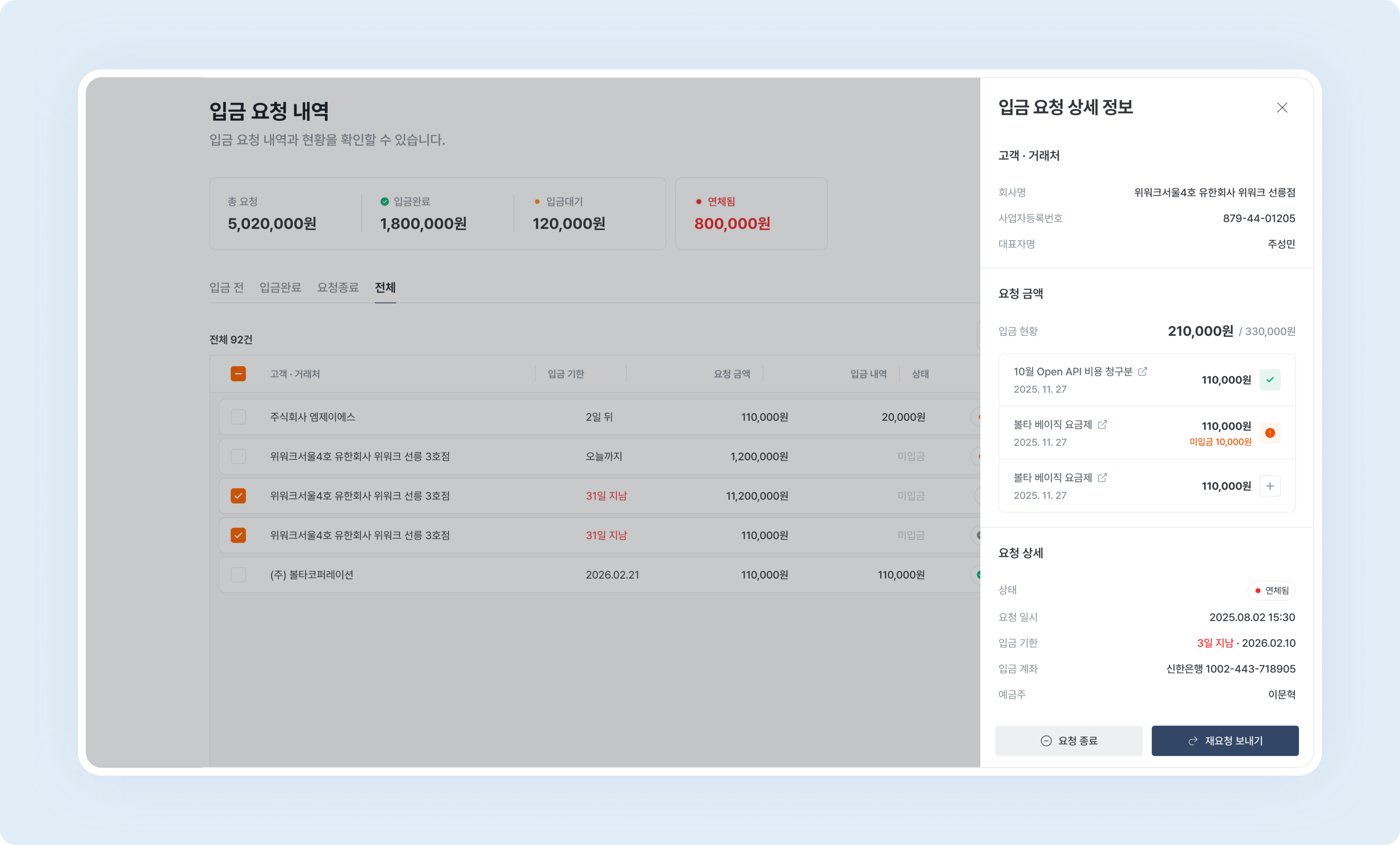Click the orange warning icon on 미입금 10,000원 item
Image resolution: width=1400 pixels, height=845 pixels.
point(1271,433)
